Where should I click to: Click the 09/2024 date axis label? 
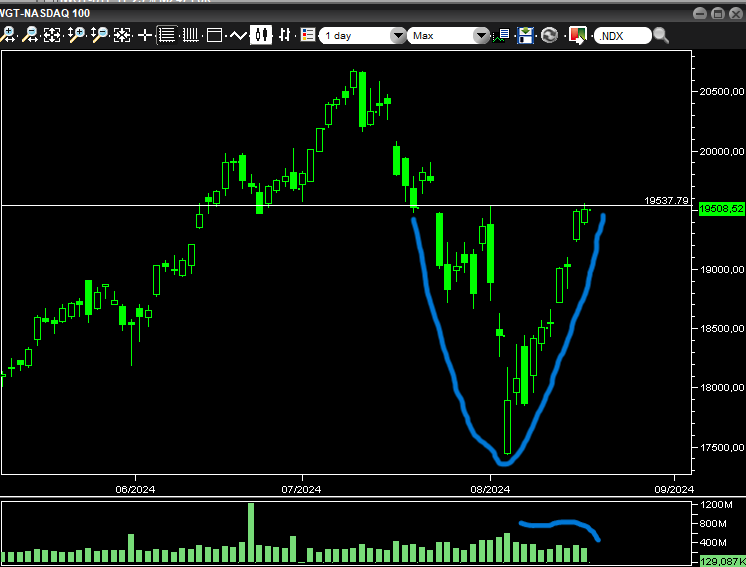674,489
